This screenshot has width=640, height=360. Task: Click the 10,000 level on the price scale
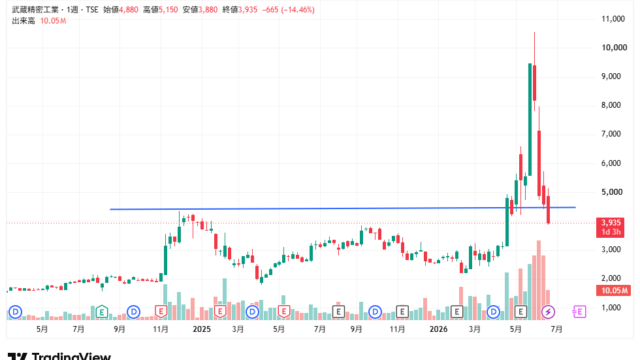click(614, 48)
